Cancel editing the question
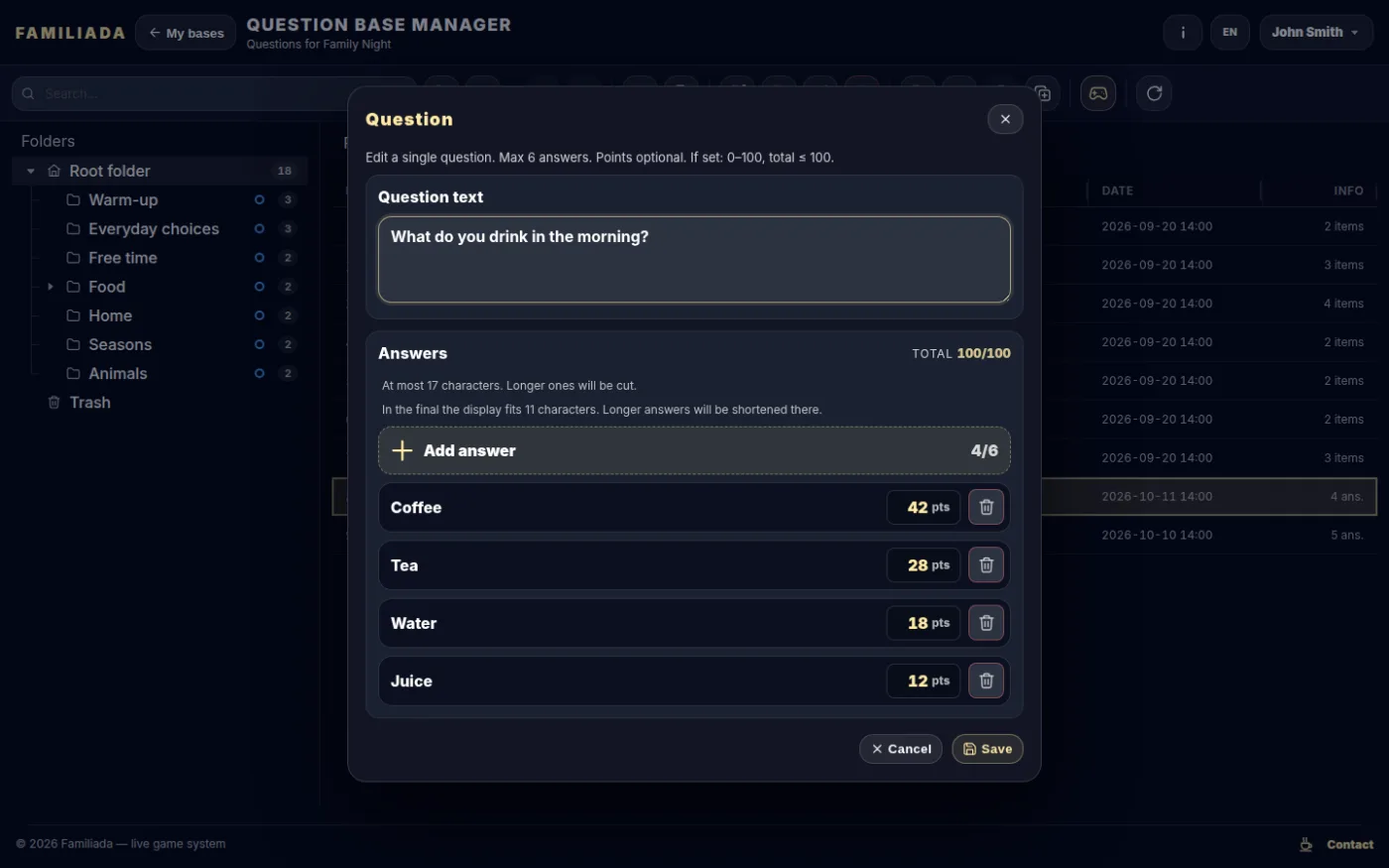The image size is (1389, 868). pos(901,749)
